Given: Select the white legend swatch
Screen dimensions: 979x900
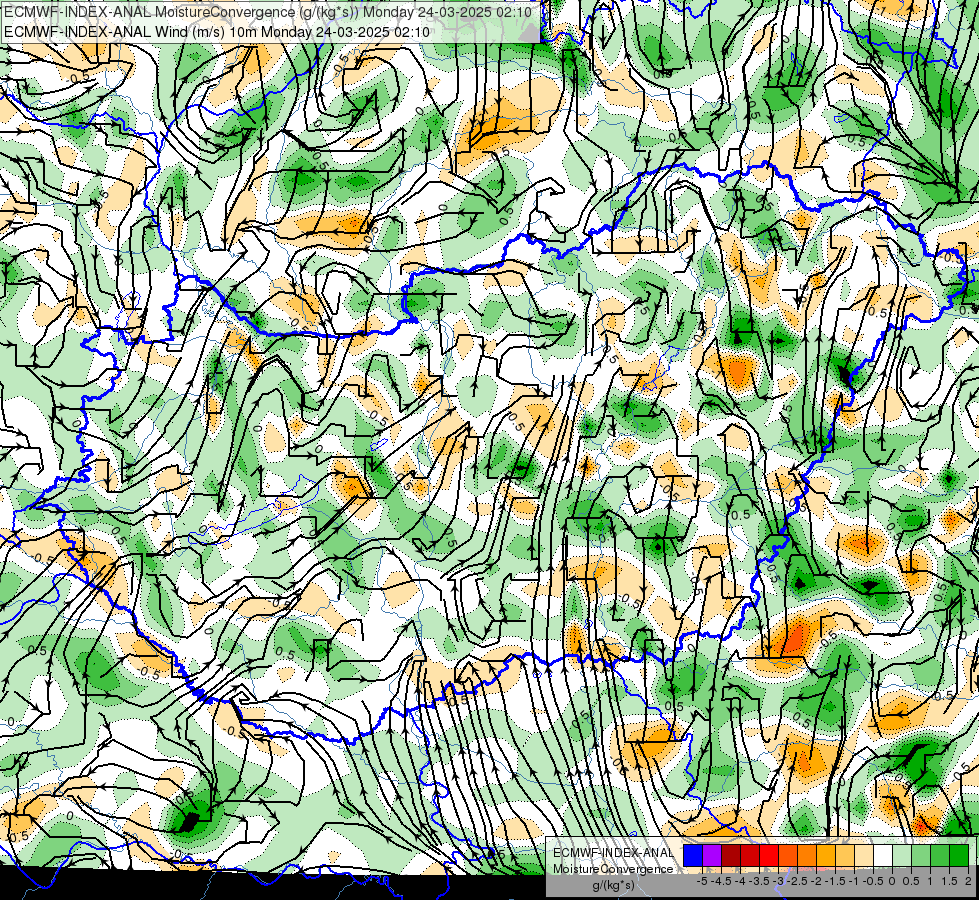Looking at the screenshot, I should (883, 856).
